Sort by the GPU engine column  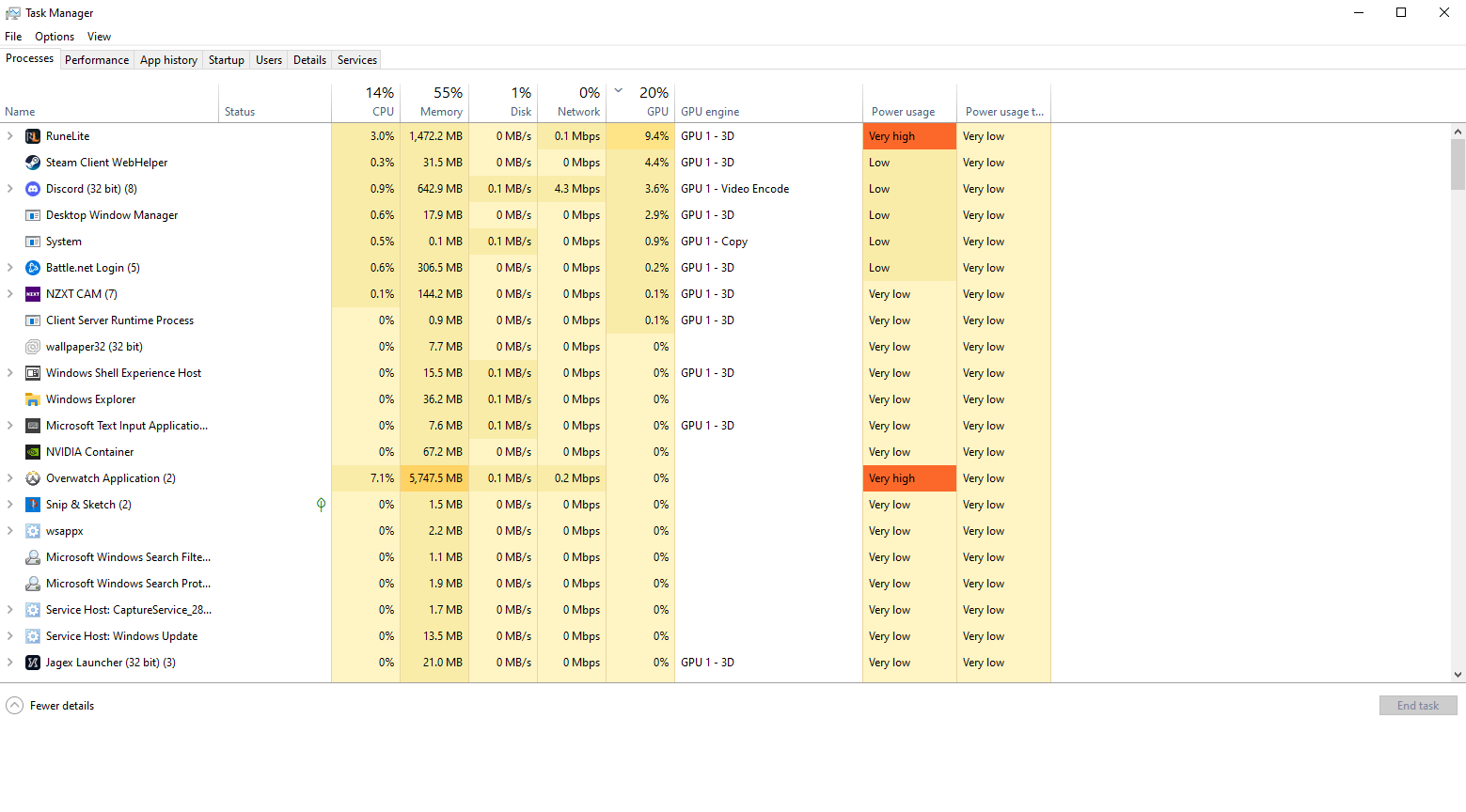pyautogui.click(x=768, y=102)
